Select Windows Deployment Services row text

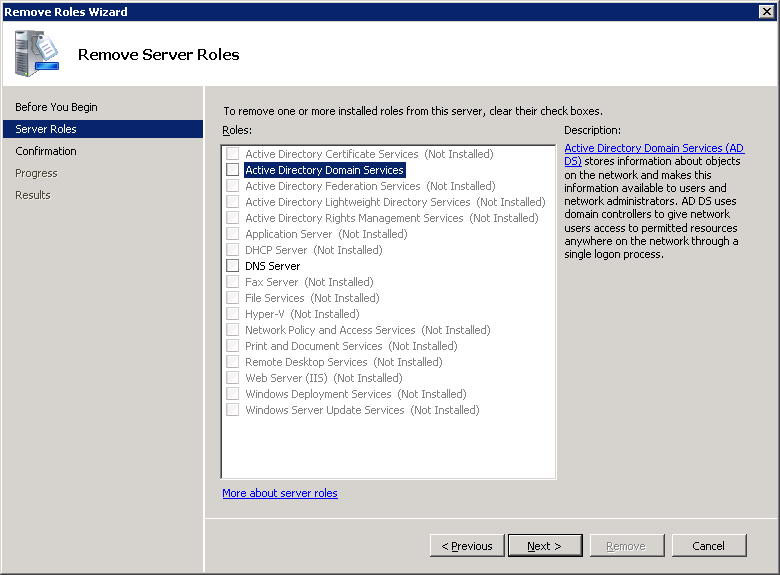(356, 393)
